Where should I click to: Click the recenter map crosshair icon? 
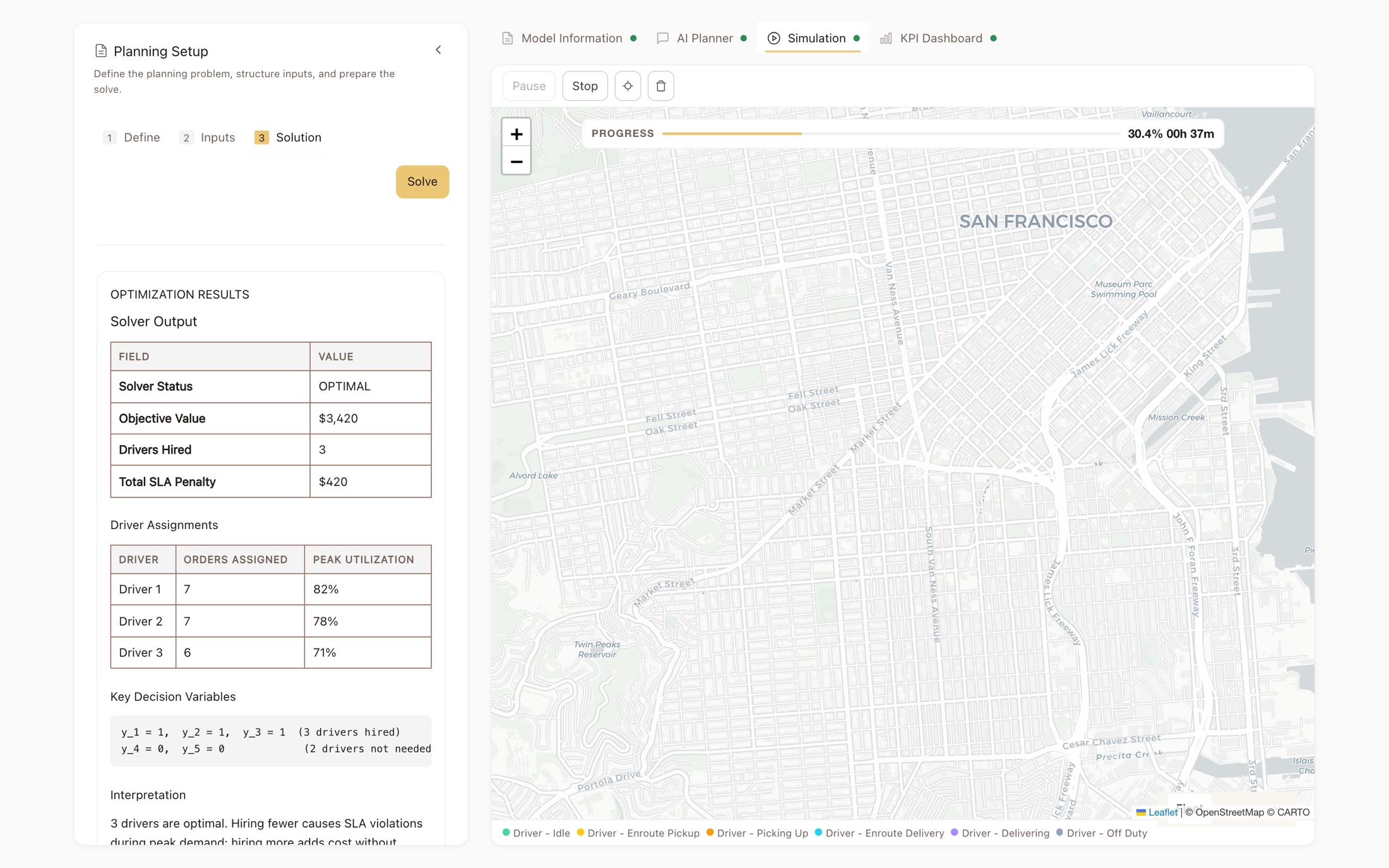coord(628,86)
